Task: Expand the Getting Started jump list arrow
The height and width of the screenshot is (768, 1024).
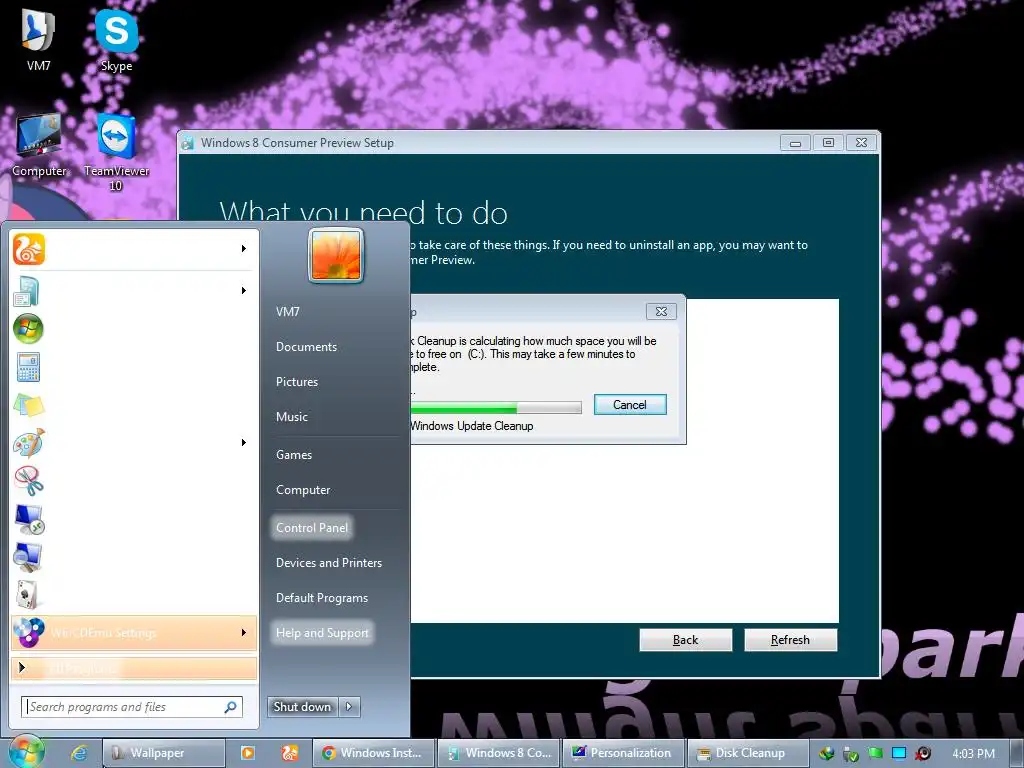Action: click(x=244, y=291)
